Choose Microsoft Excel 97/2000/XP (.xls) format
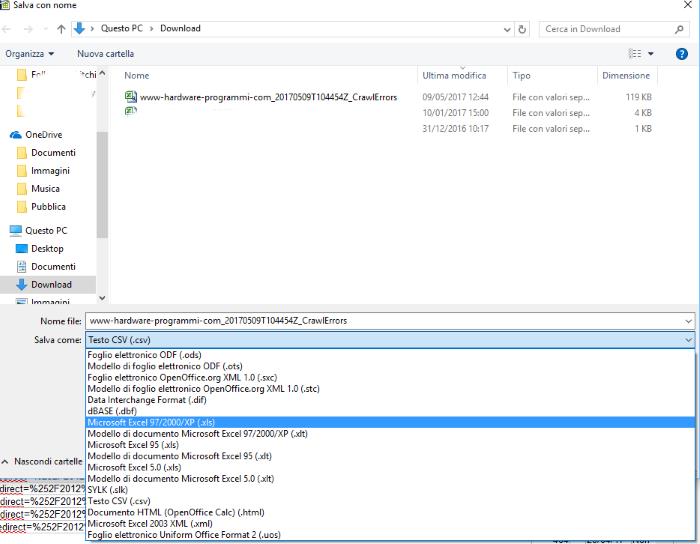Image resolution: width=700 pixels, height=544 pixels. [x=150, y=422]
